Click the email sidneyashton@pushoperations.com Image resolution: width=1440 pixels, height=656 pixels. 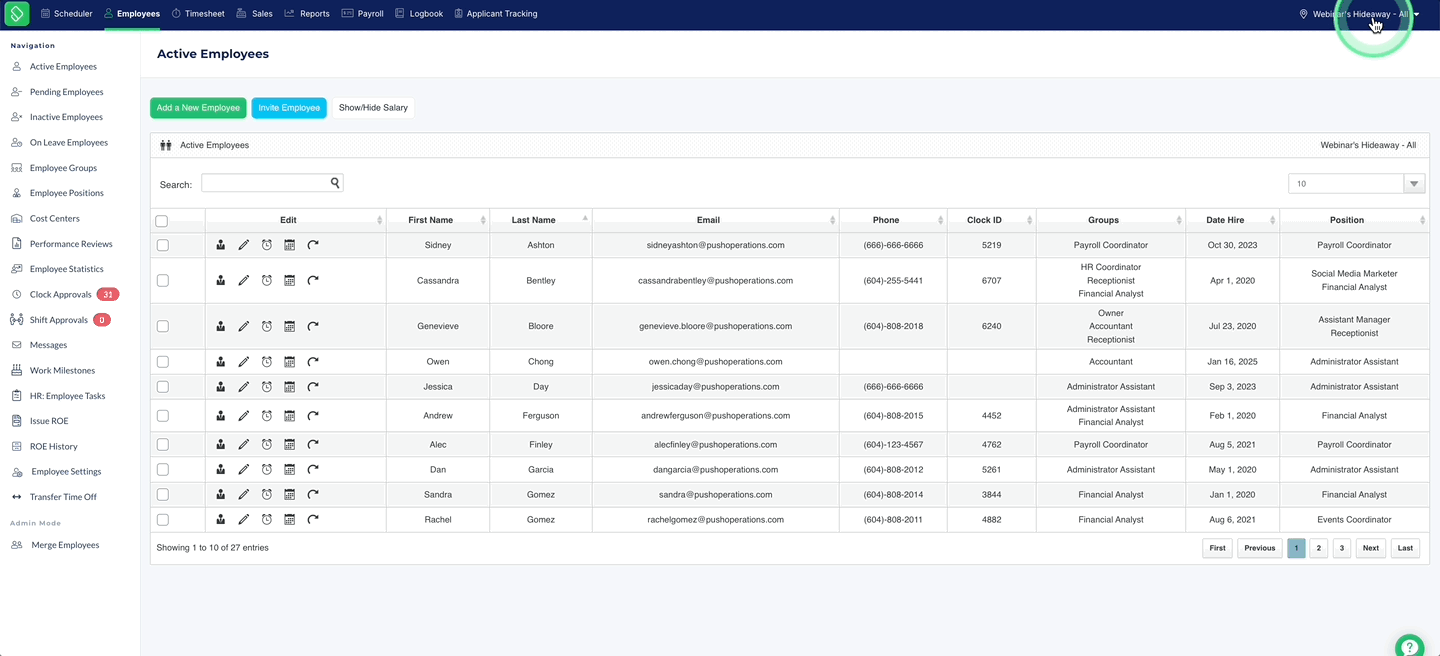pos(716,245)
